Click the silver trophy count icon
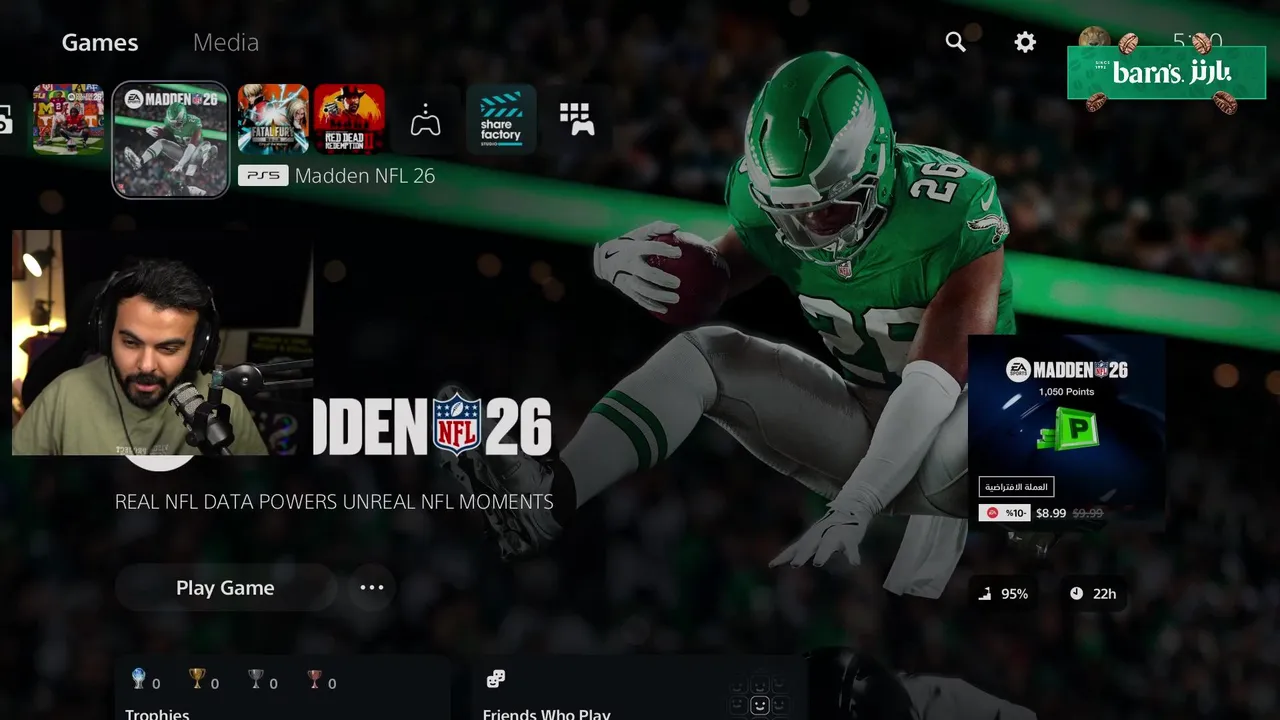The height and width of the screenshot is (720, 1280). click(x=256, y=680)
